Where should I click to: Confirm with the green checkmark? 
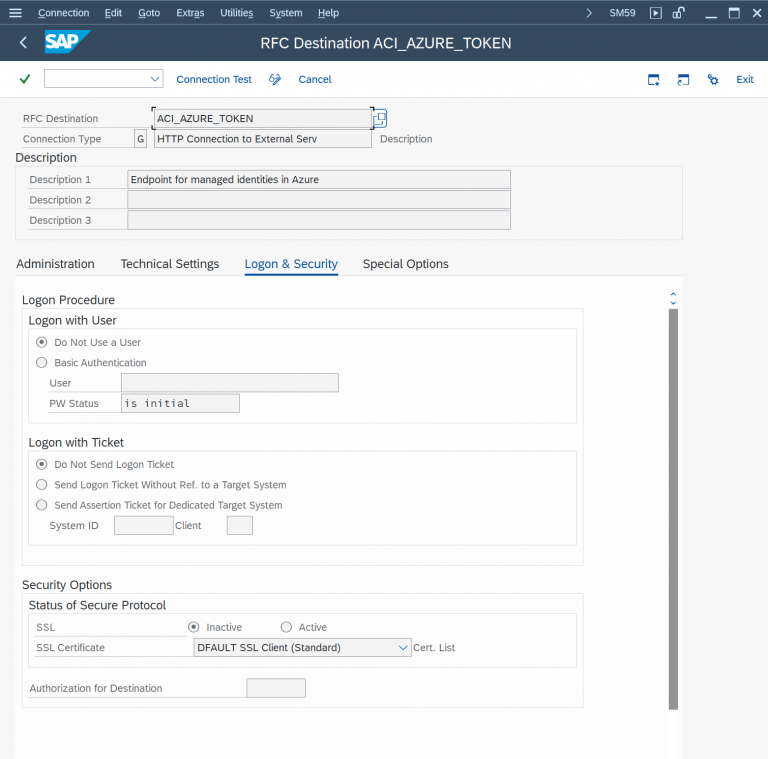pos(25,79)
